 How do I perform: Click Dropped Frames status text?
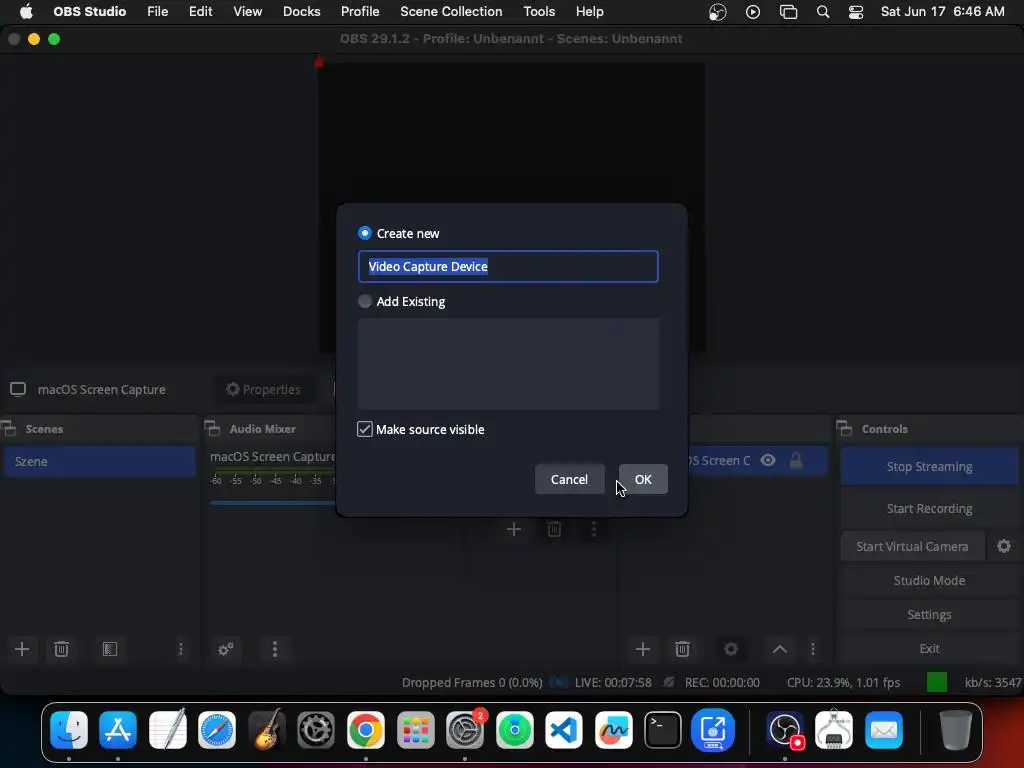pos(472,682)
